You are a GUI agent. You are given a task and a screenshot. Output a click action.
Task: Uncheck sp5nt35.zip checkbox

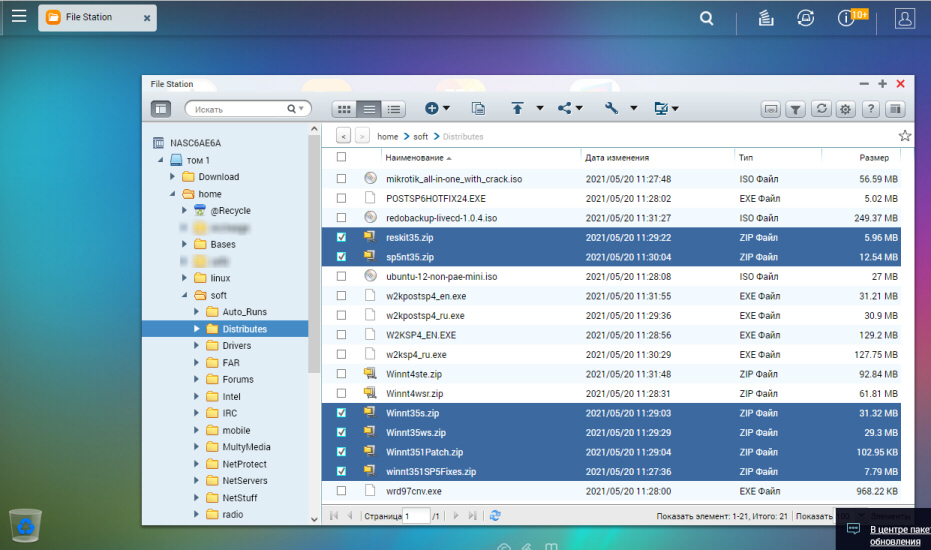pos(341,257)
